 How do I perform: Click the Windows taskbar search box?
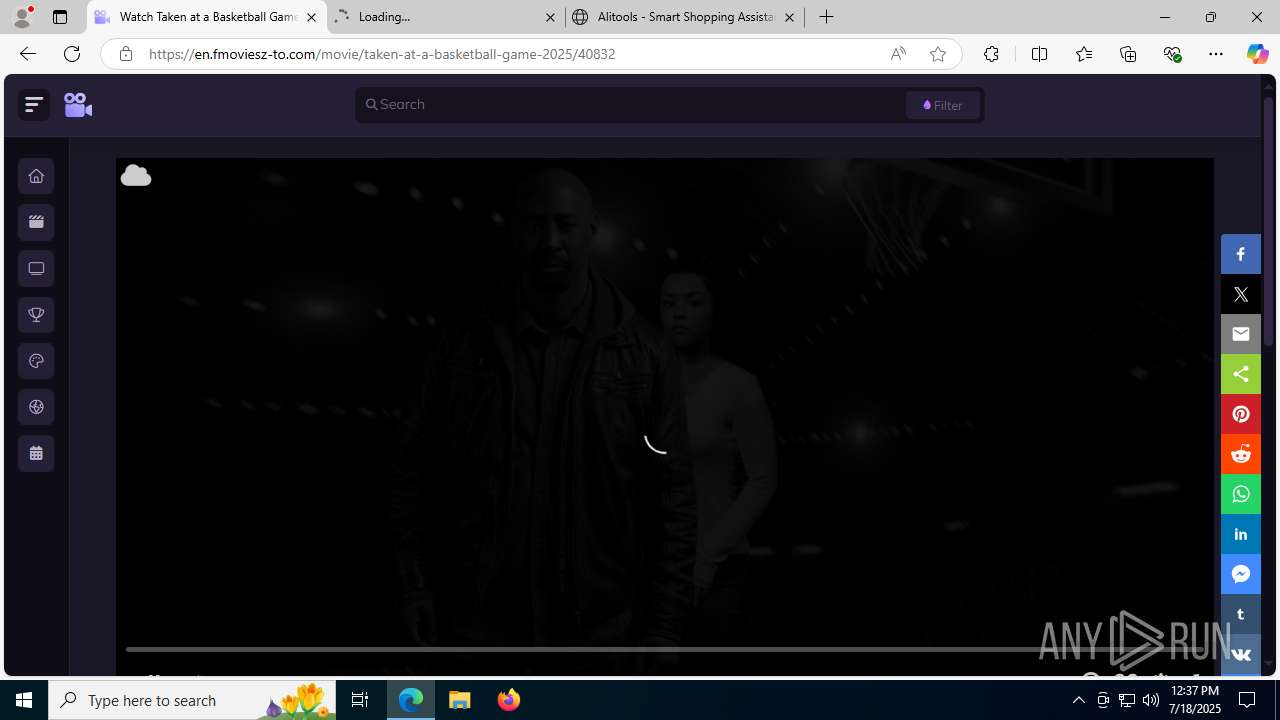190,700
